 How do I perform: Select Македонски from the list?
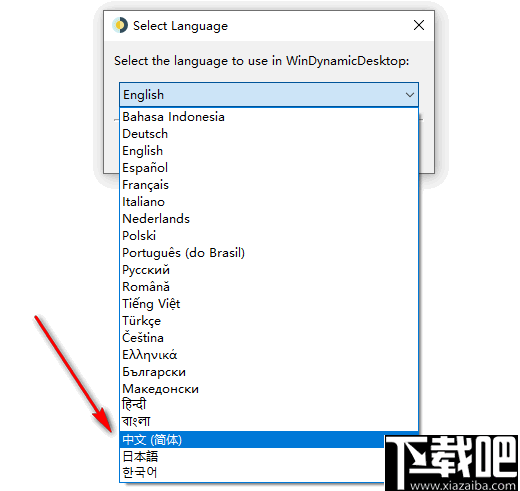[269, 389]
